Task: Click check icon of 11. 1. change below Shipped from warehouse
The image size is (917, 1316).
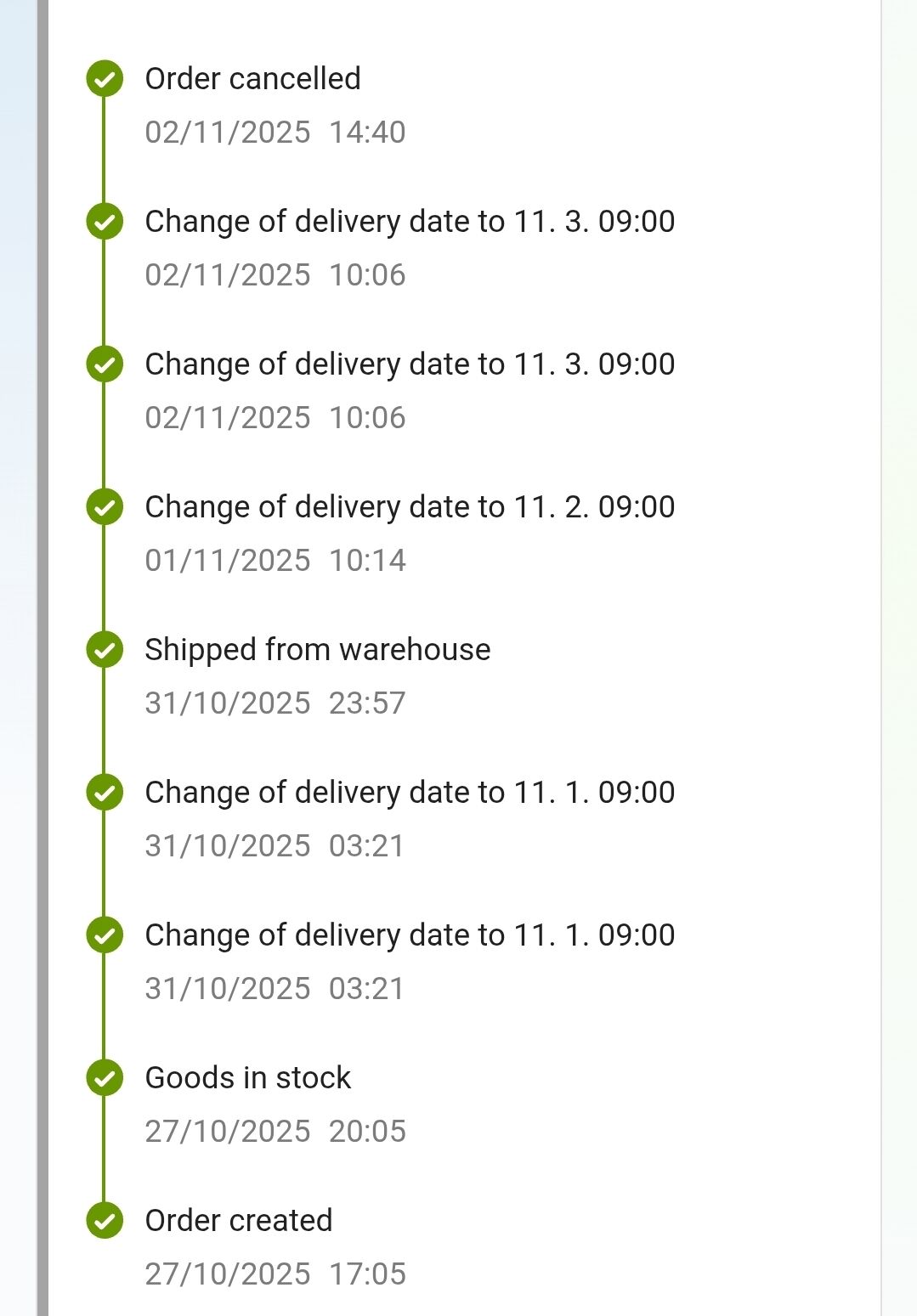Action: [x=105, y=793]
